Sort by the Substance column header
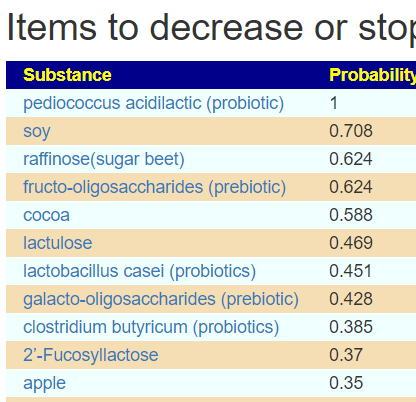 click(x=67, y=75)
